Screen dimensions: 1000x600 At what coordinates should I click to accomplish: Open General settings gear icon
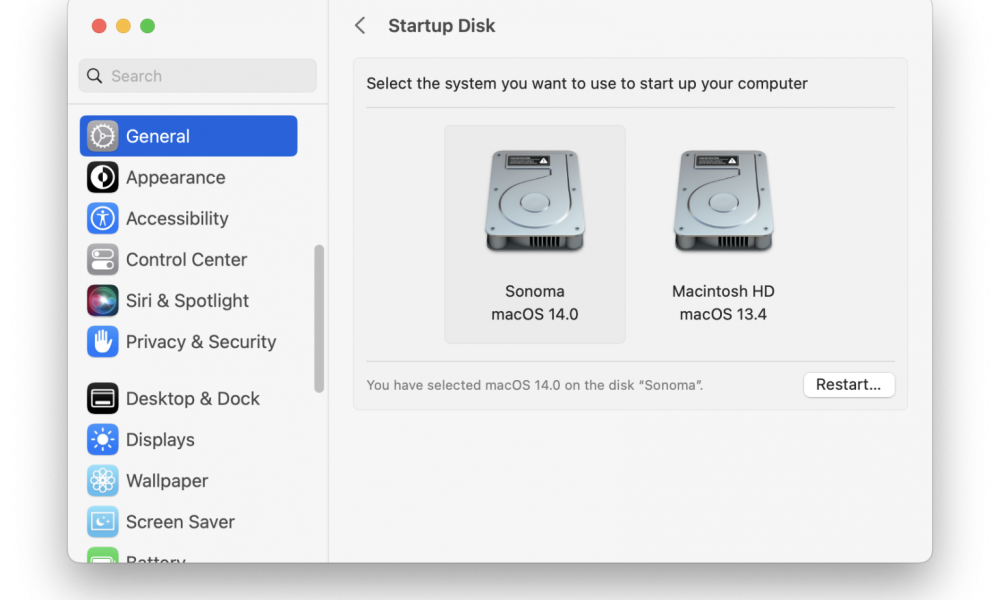click(x=102, y=136)
